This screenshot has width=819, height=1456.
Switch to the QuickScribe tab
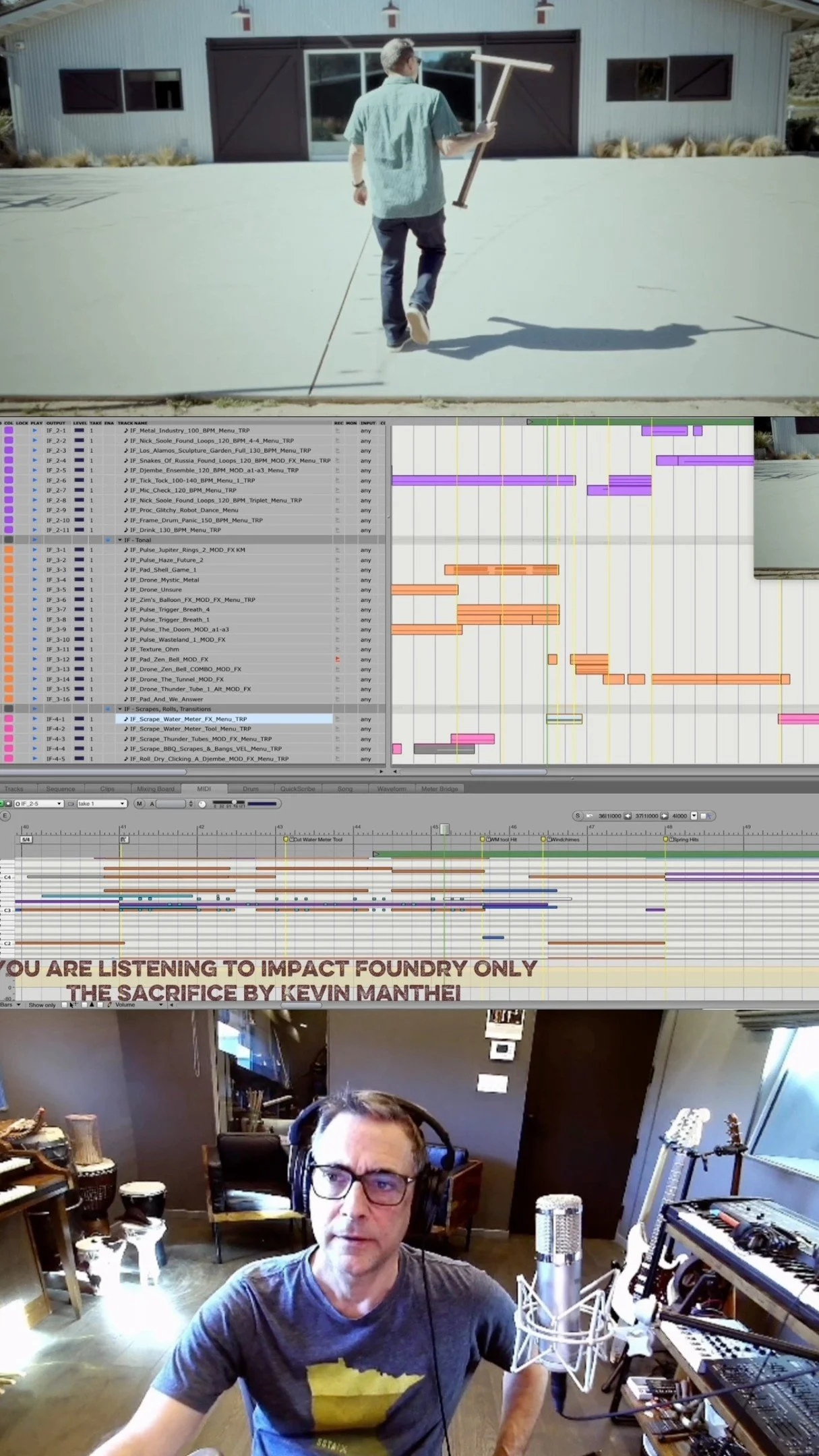[x=297, y=789]
